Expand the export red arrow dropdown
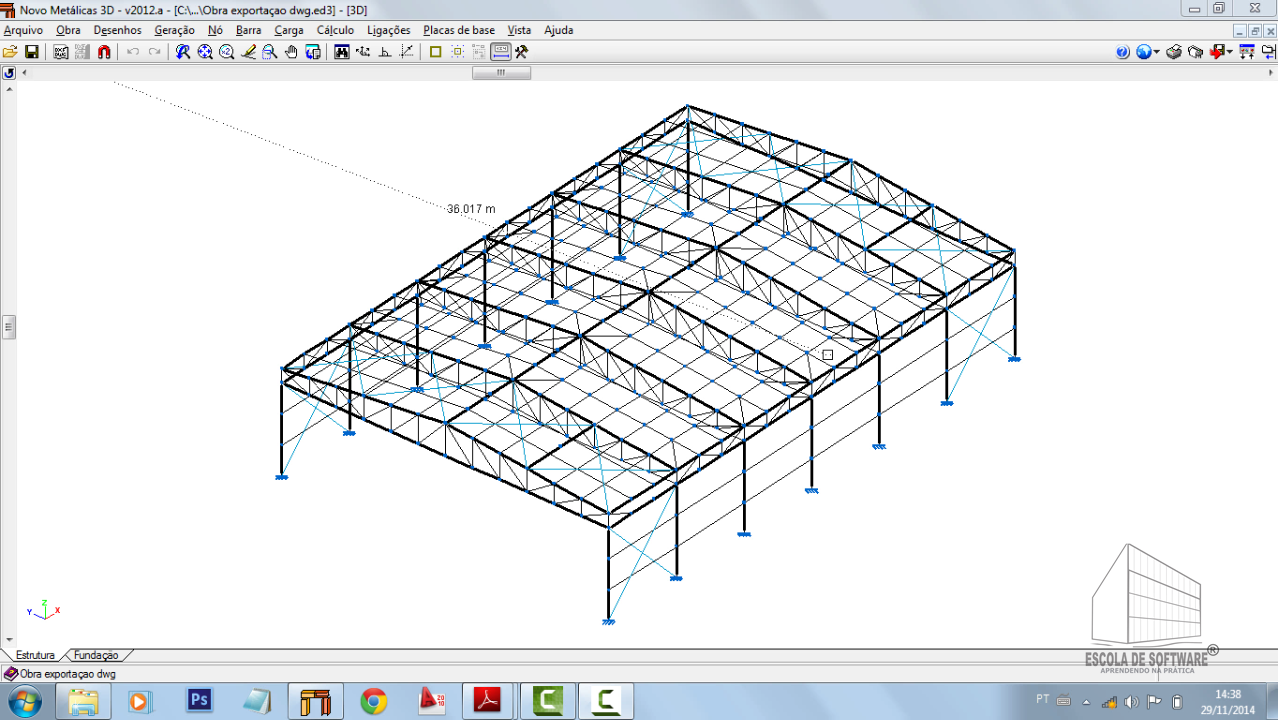This screenshot has height=720, width=1278. pyautogui.click(x=1230, y=52)
